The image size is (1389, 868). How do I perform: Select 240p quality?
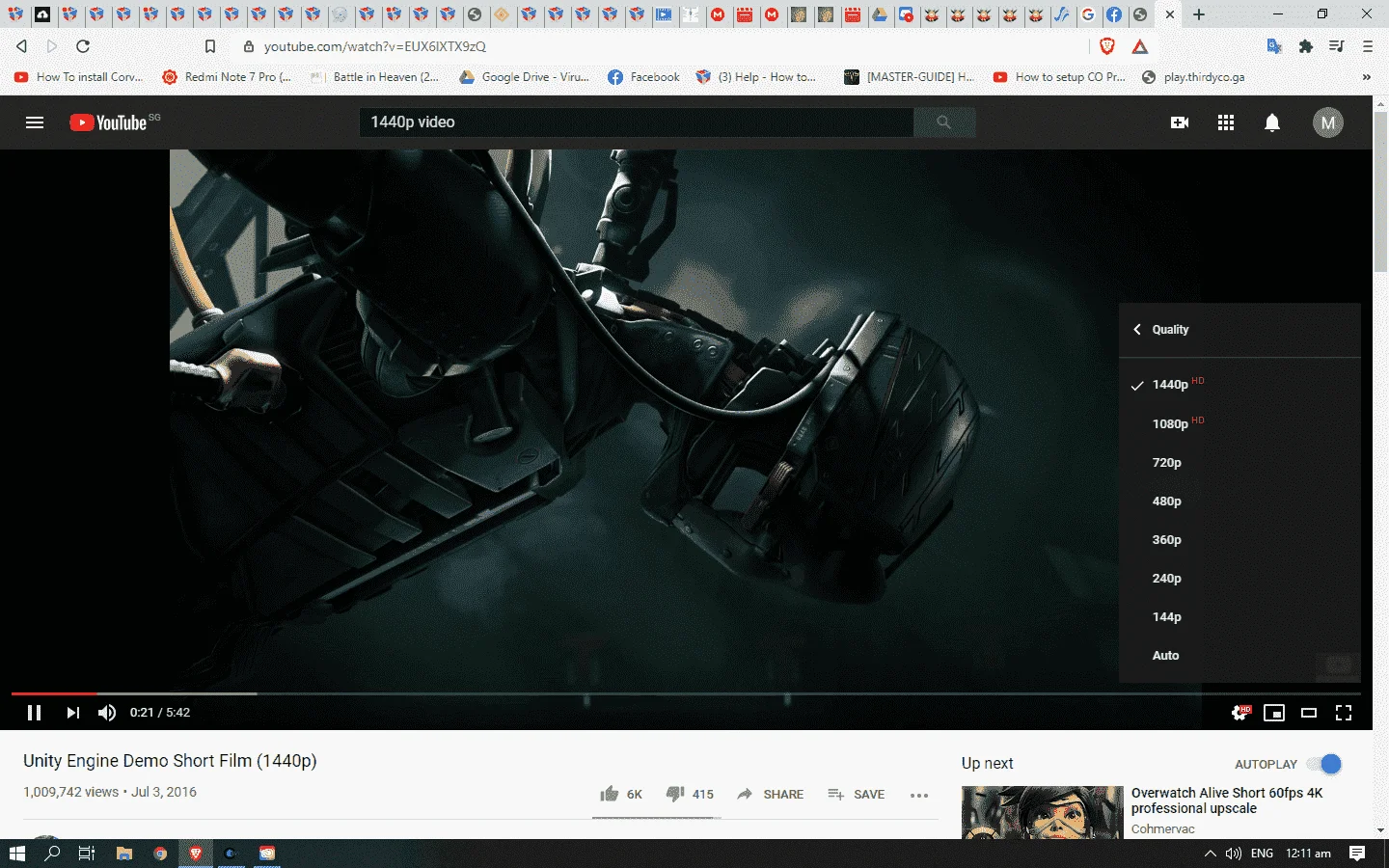click(1239, 578)
